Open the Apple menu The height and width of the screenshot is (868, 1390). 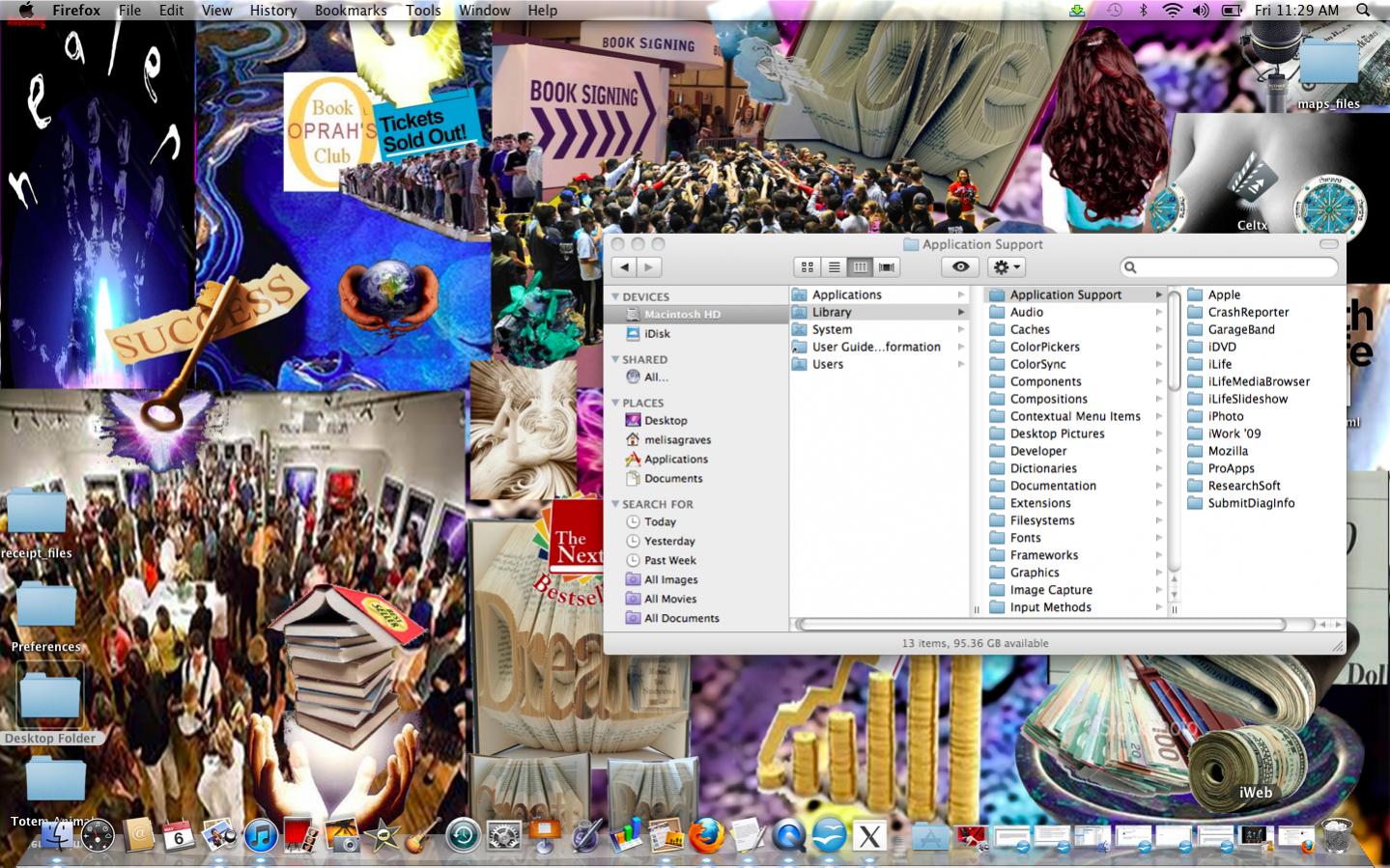(x=26, y=11)
